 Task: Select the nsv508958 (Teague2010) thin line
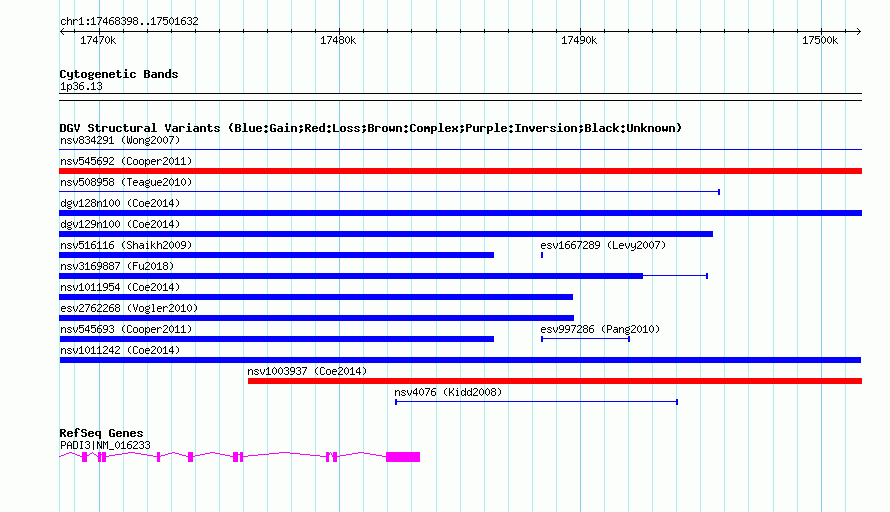(x=389, y=192)
